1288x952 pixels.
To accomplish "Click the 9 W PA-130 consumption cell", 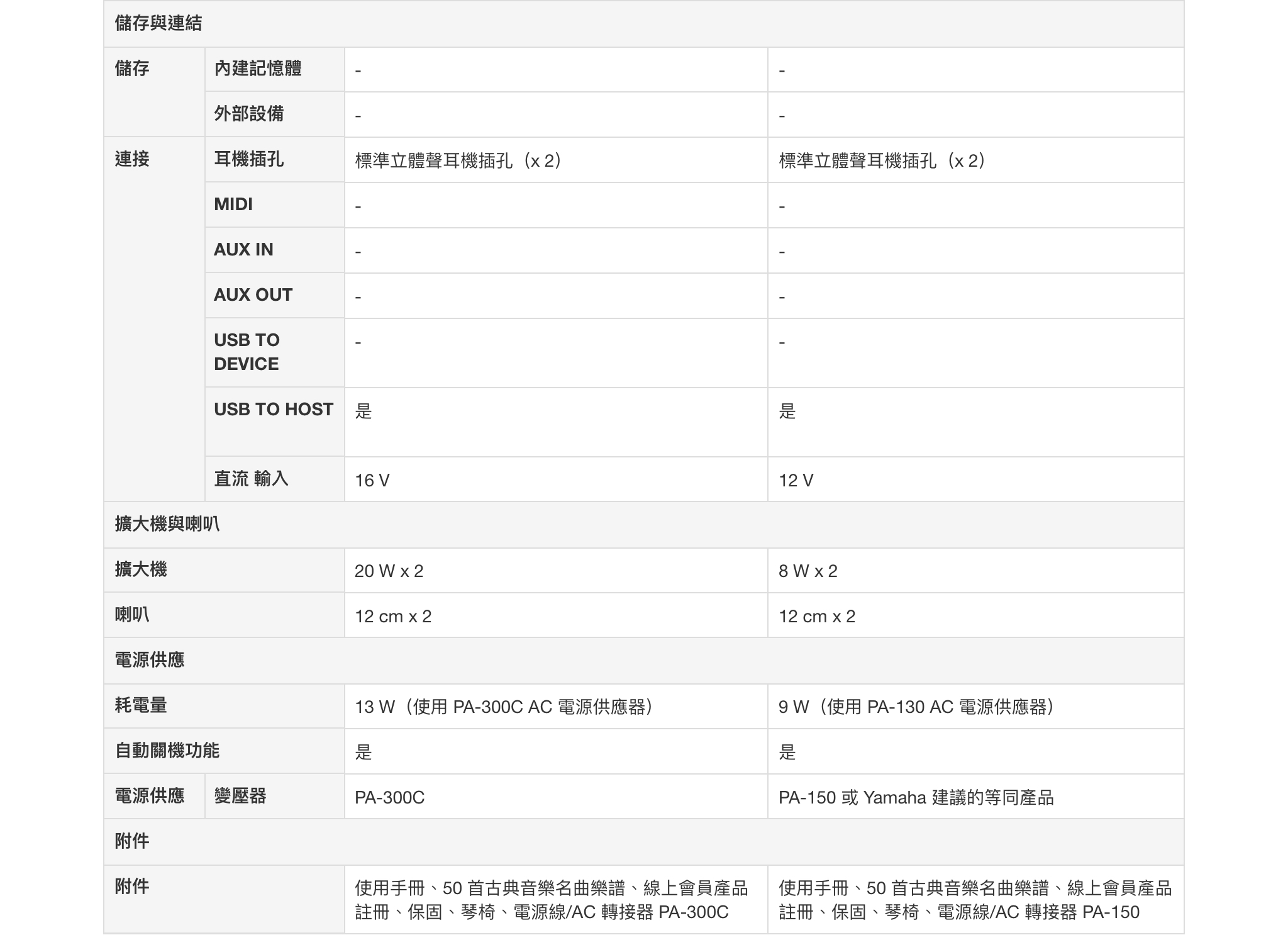I will click(x=918, y=707).
